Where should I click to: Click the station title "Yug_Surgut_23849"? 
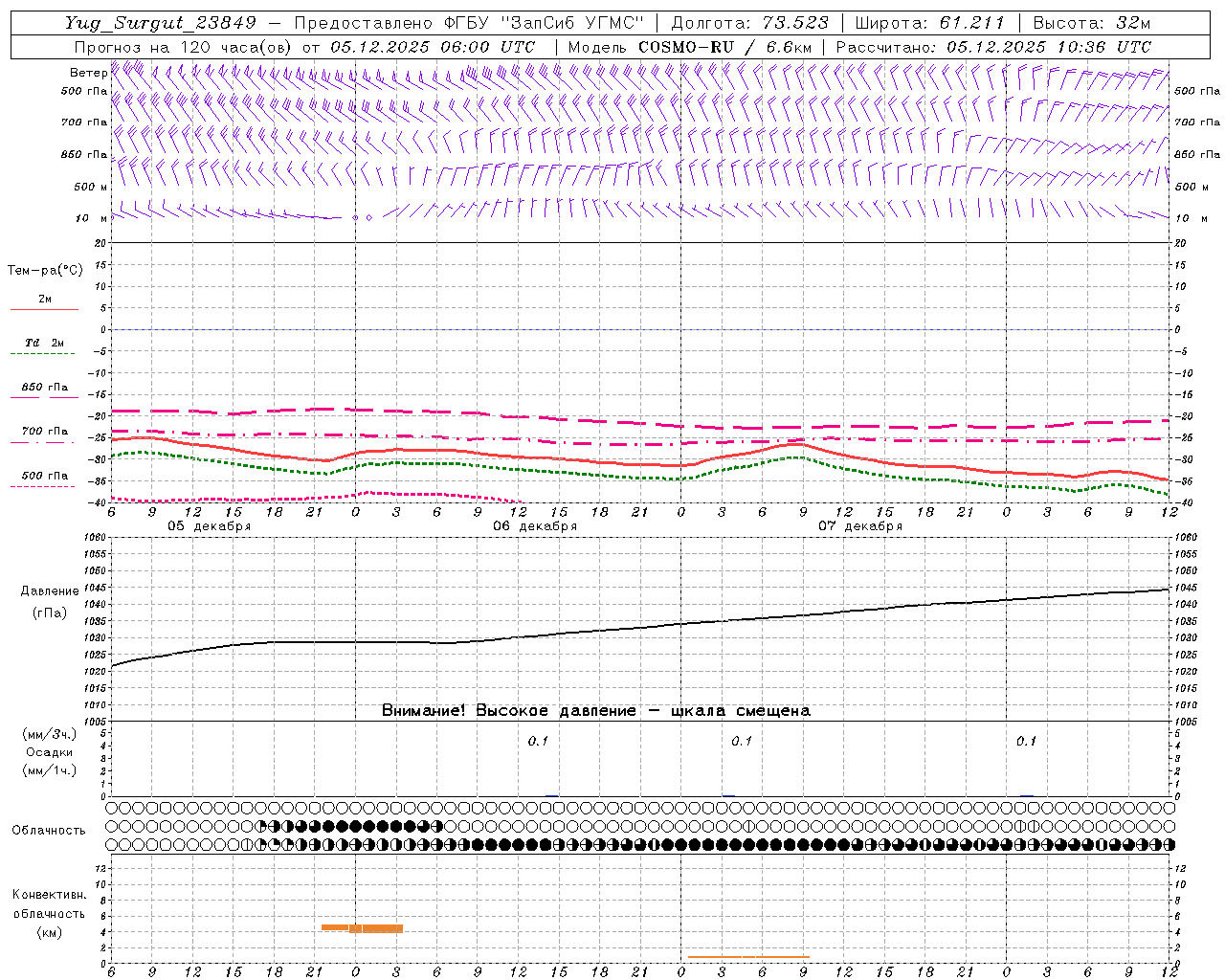click(161, 23)
